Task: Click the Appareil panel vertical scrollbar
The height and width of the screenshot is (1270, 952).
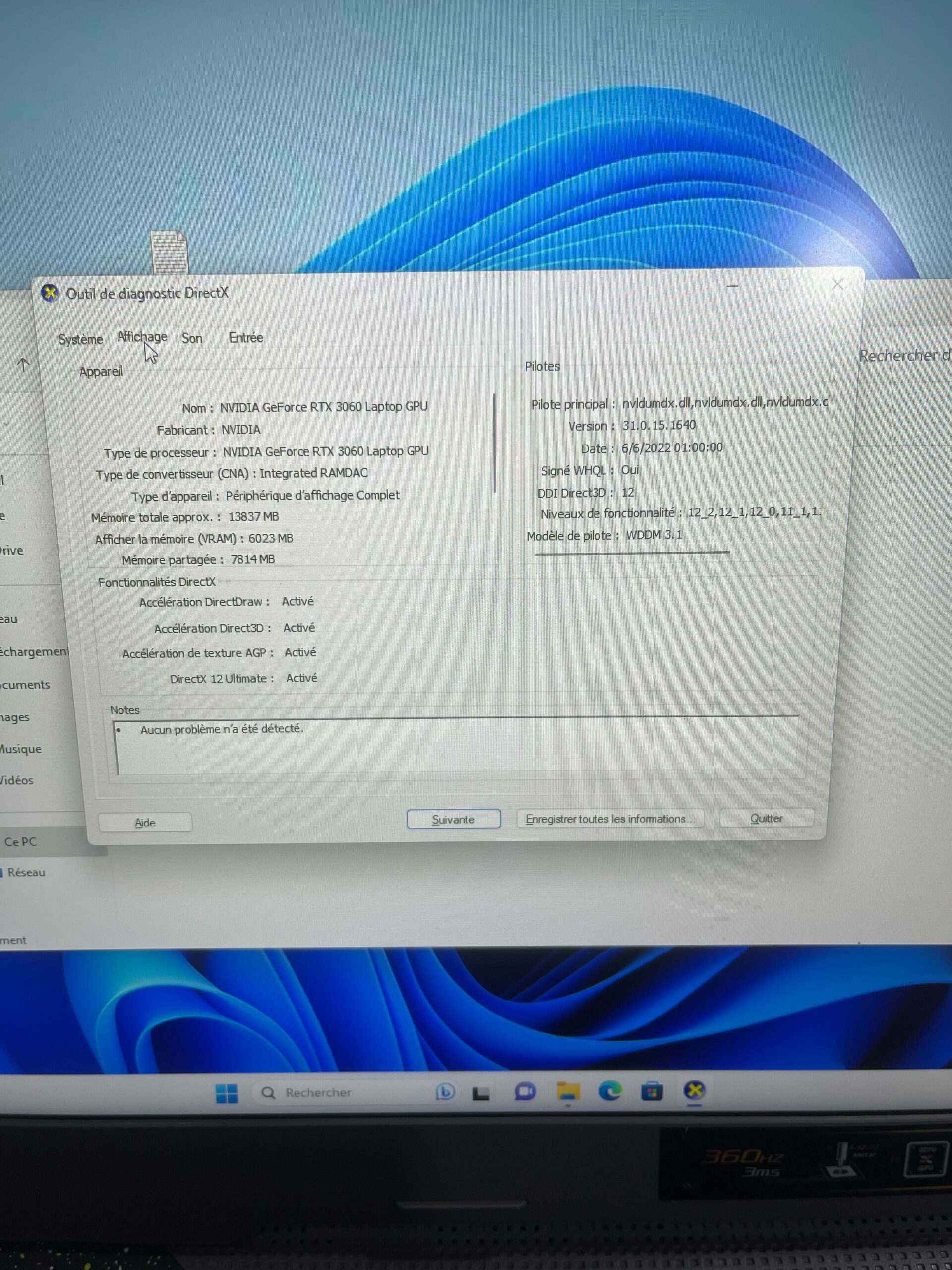Action: pos(495,443)
